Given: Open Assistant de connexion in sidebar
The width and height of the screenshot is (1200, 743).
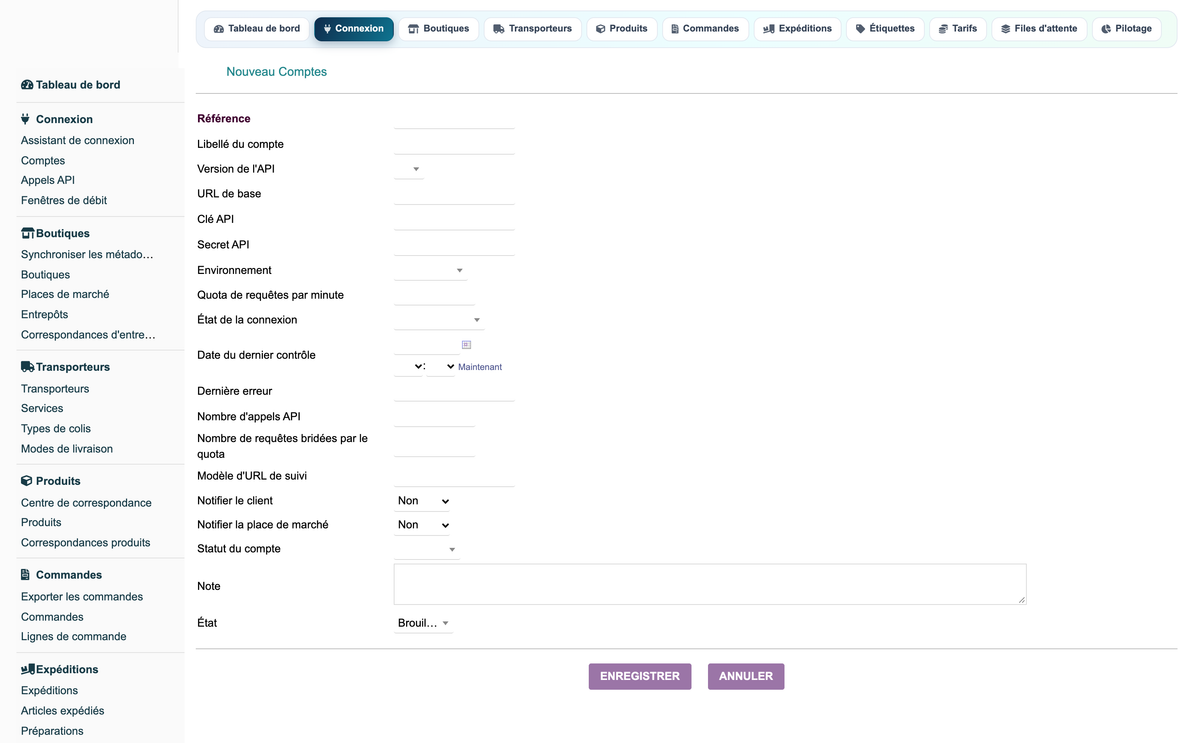Looking at the screenshot, I should click(x=78, y=141).
